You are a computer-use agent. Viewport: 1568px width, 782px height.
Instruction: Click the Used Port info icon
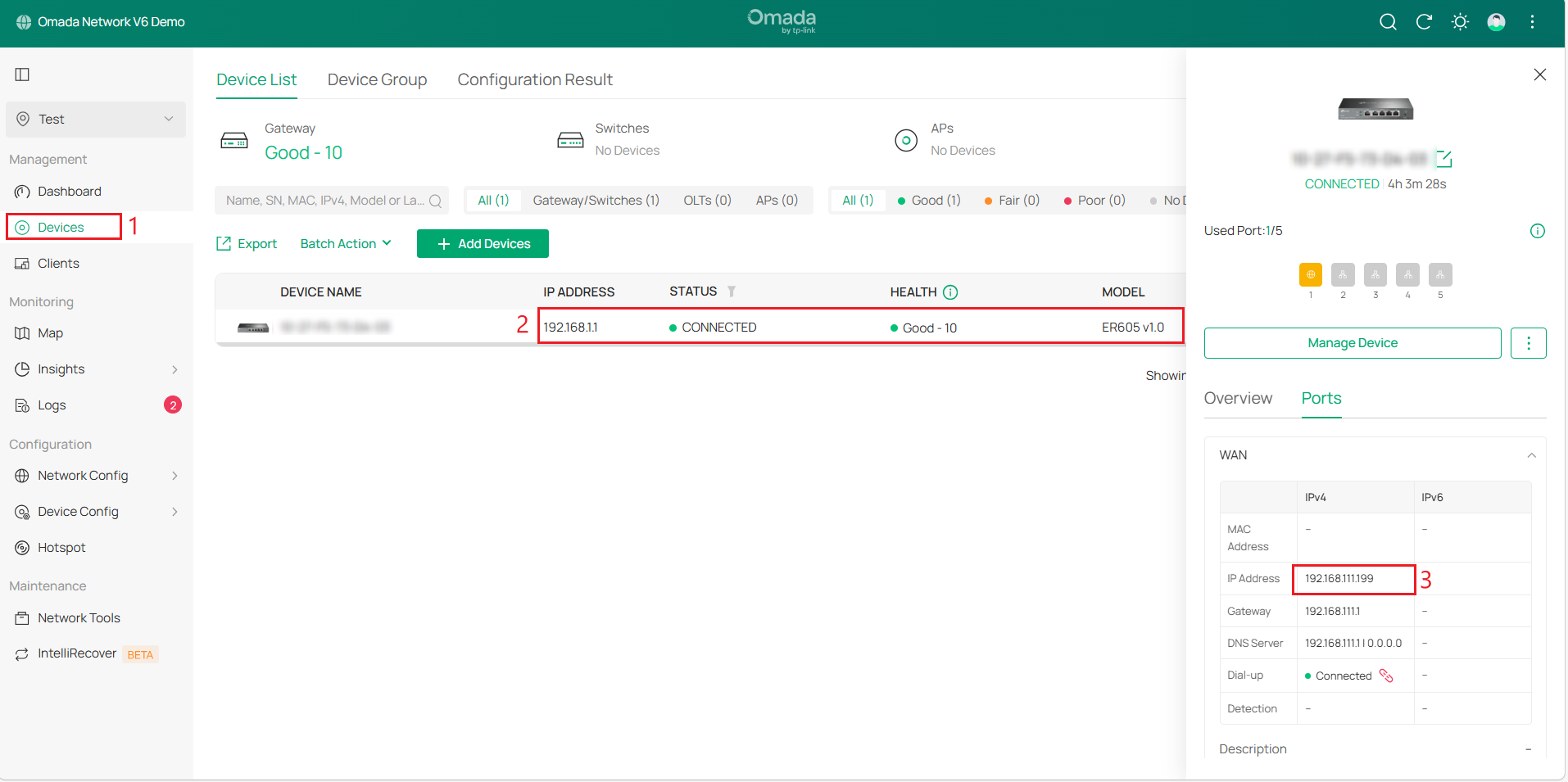(1537, 231)
